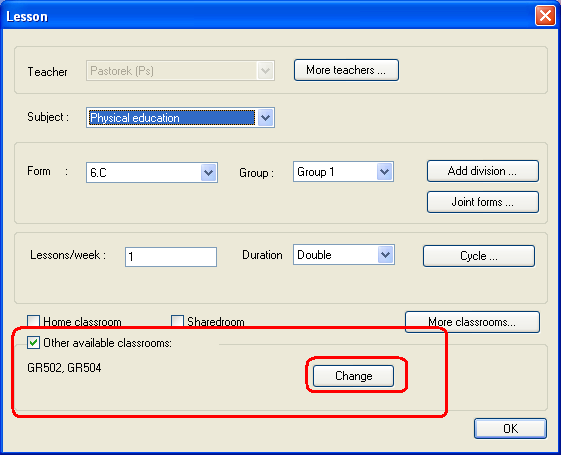
Task: Close the Lesson dialog window
Action: coord(545,16)
